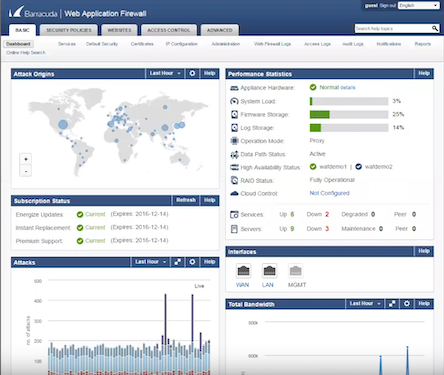Open Attacks panel Last Hour dropdown
Image resolution: width=444 pixels, height=375 pixels.
coord(150,262)
